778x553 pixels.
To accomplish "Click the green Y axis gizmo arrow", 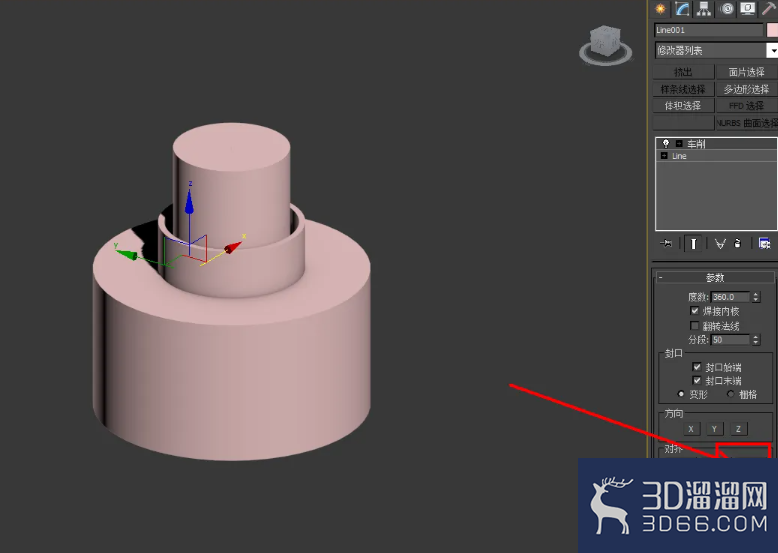I will 127,254.
